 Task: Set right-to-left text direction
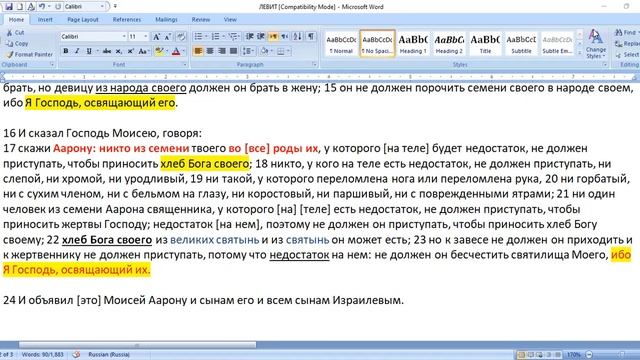284,37
